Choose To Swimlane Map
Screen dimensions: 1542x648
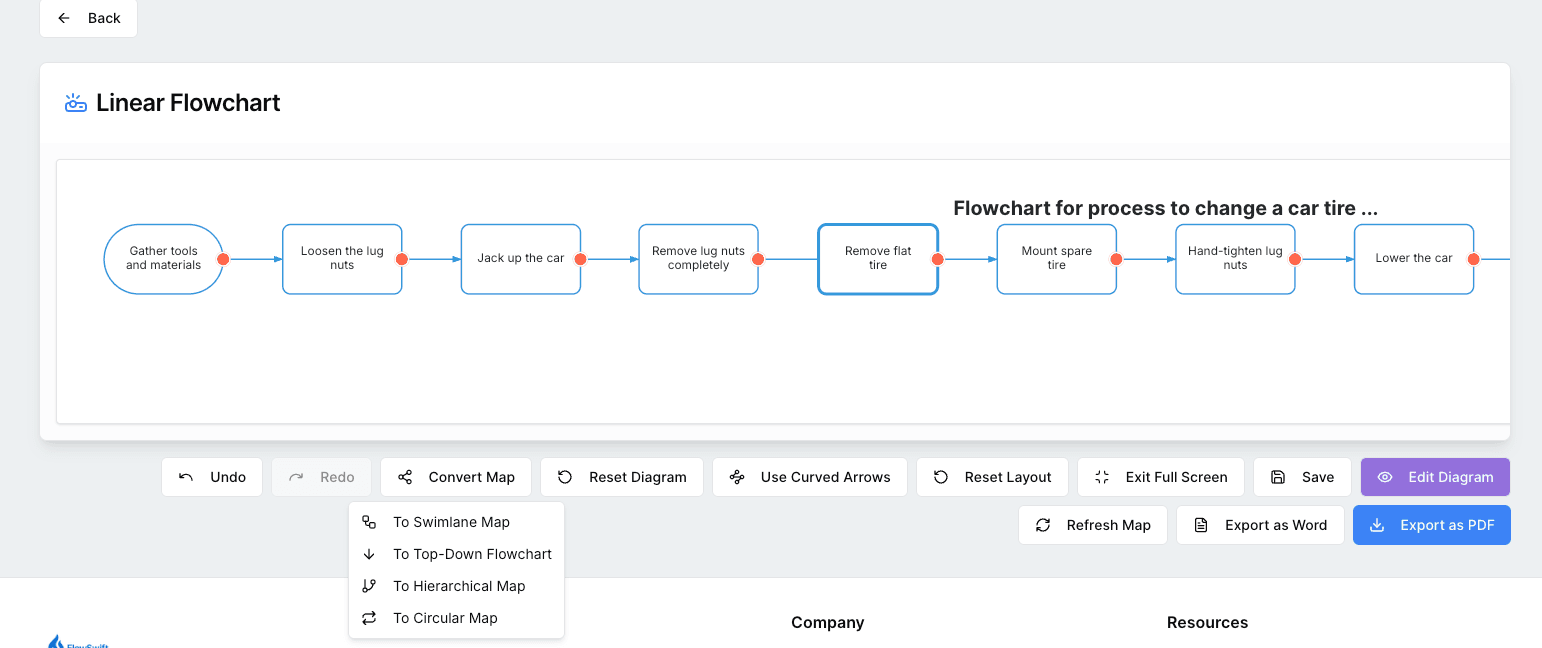click(456, 522)
